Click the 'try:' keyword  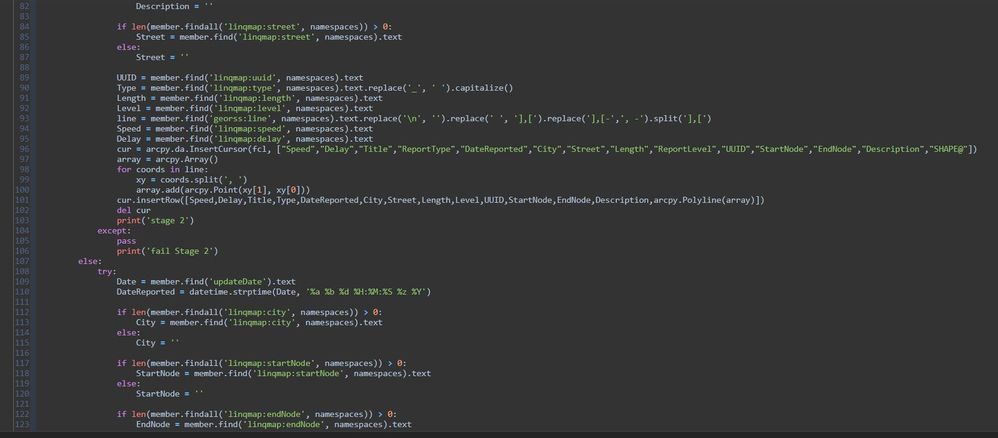tap(107, 271)
